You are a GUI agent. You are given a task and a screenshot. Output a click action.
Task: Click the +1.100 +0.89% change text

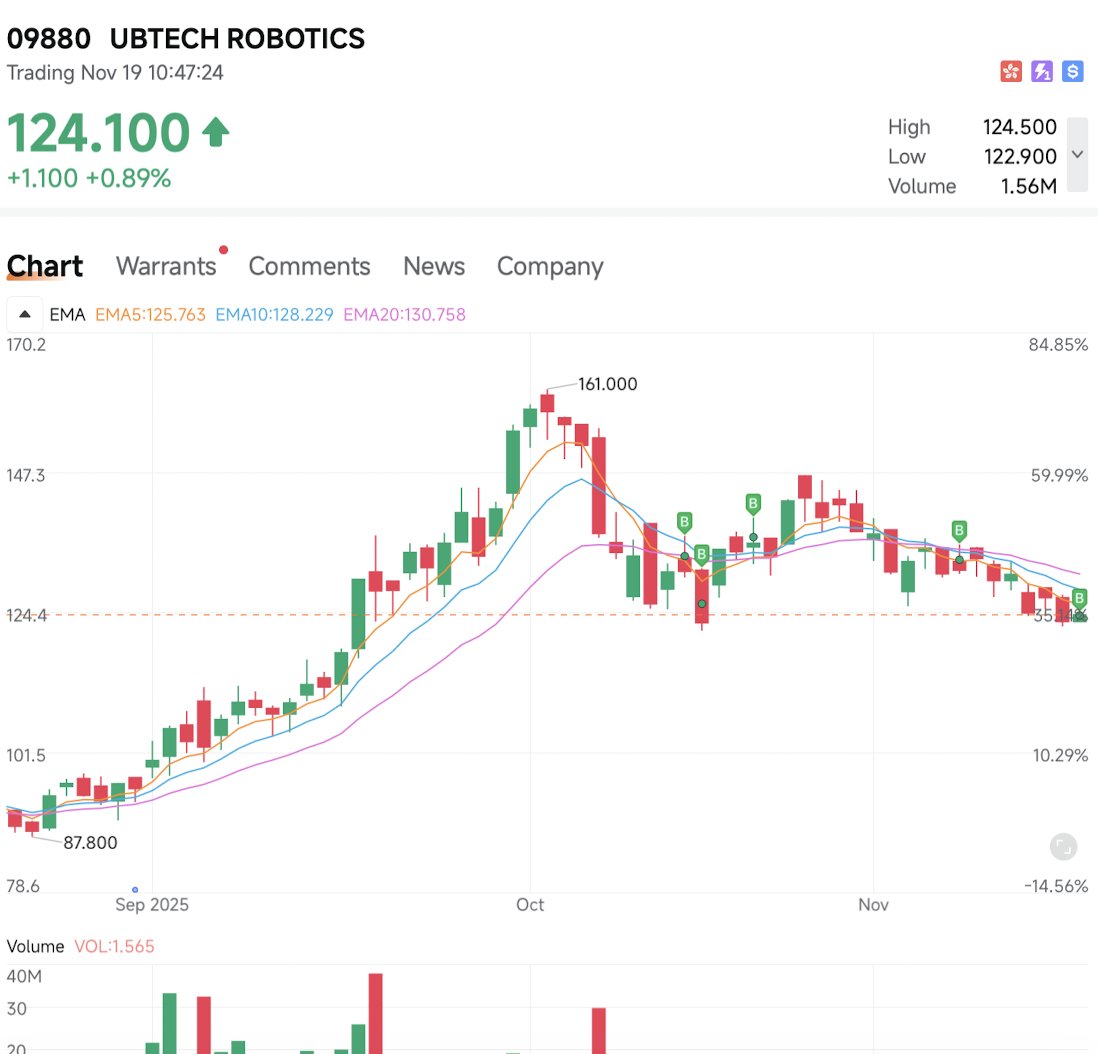click(89, 178)
